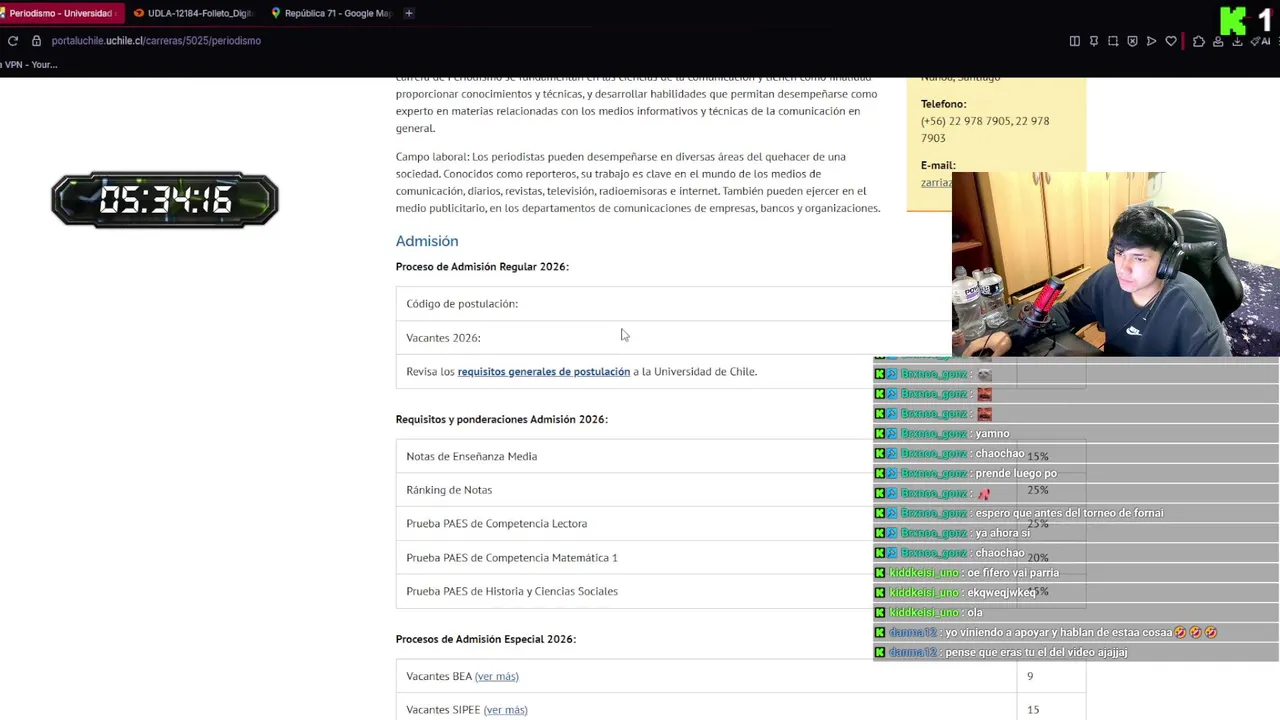Open the profile account icon
1280x720 pixels.
[x=1218, y=41]
